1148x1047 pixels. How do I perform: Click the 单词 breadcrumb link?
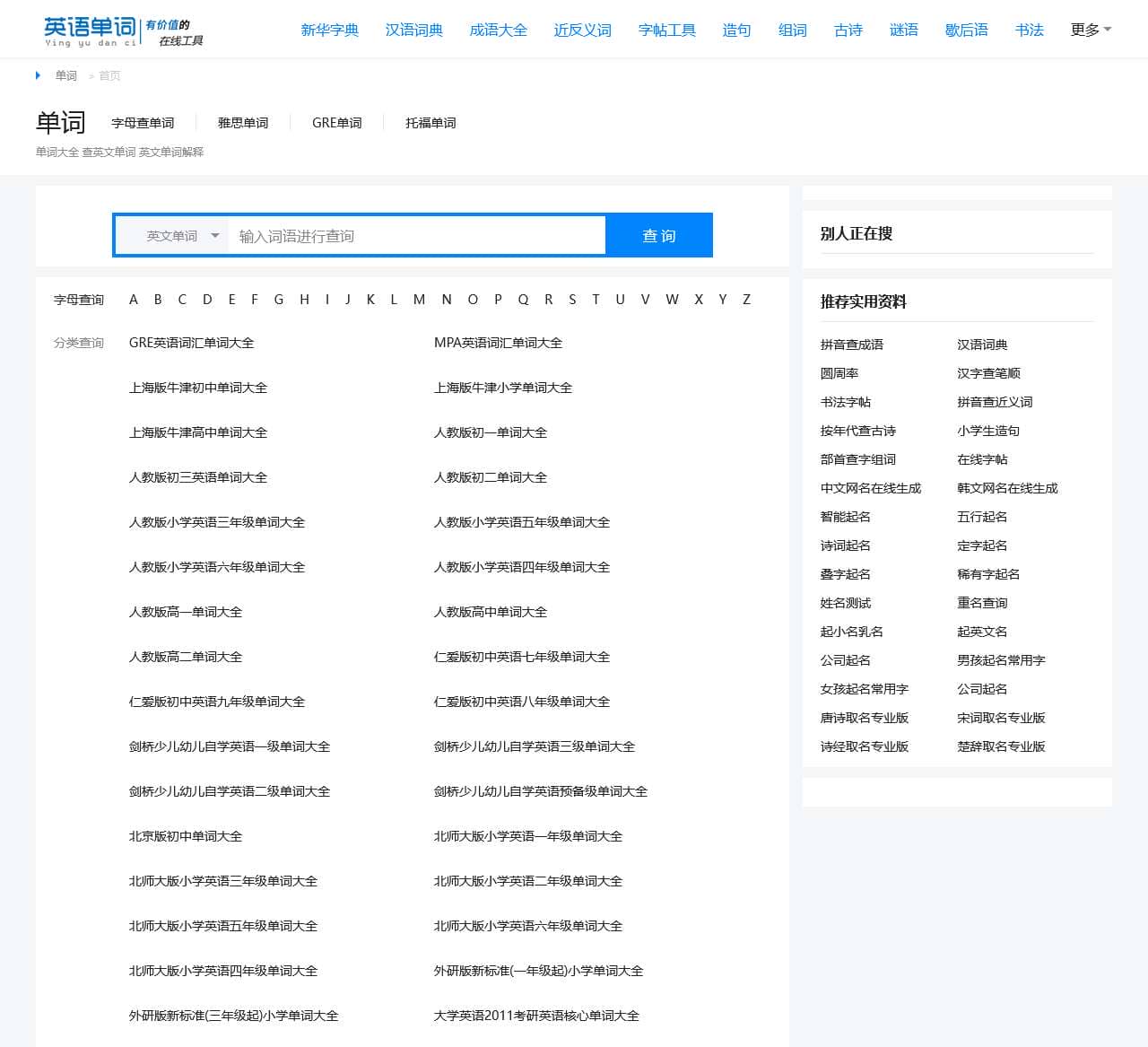pyautogui.click(x=66, y=75)
